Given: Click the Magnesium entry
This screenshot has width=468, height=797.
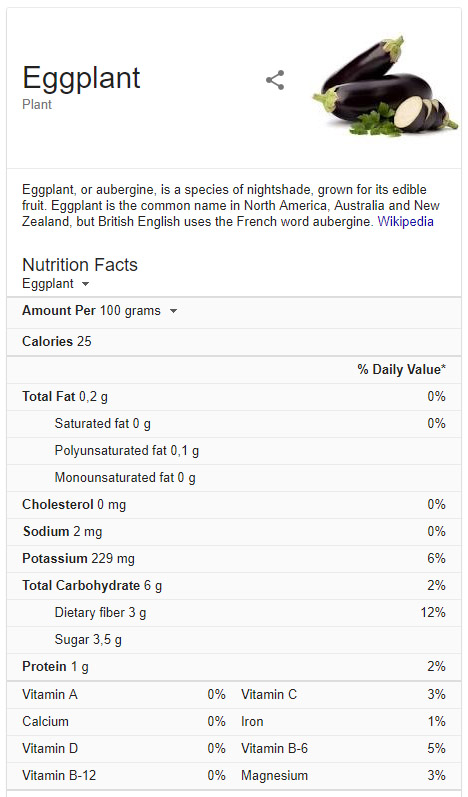Looking at the screenshot, I should pyautogui.click(x=343, y=775).
